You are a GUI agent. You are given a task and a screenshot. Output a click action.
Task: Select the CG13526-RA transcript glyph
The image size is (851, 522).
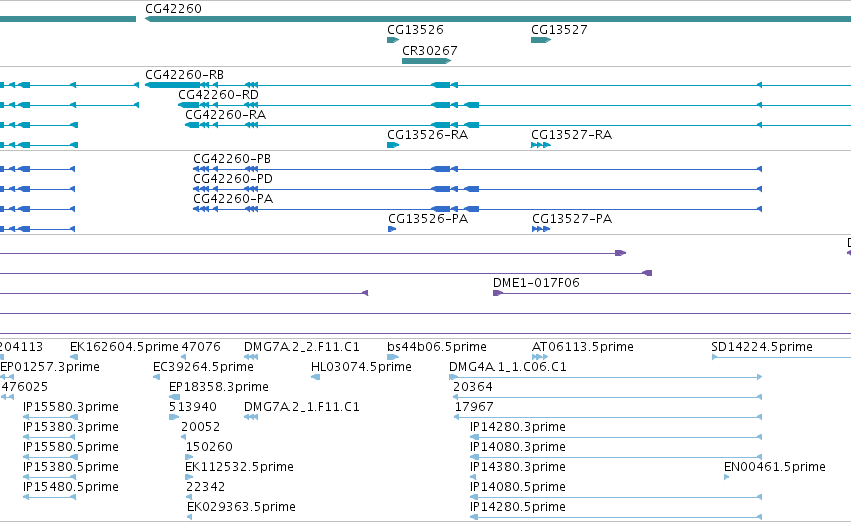393,145
